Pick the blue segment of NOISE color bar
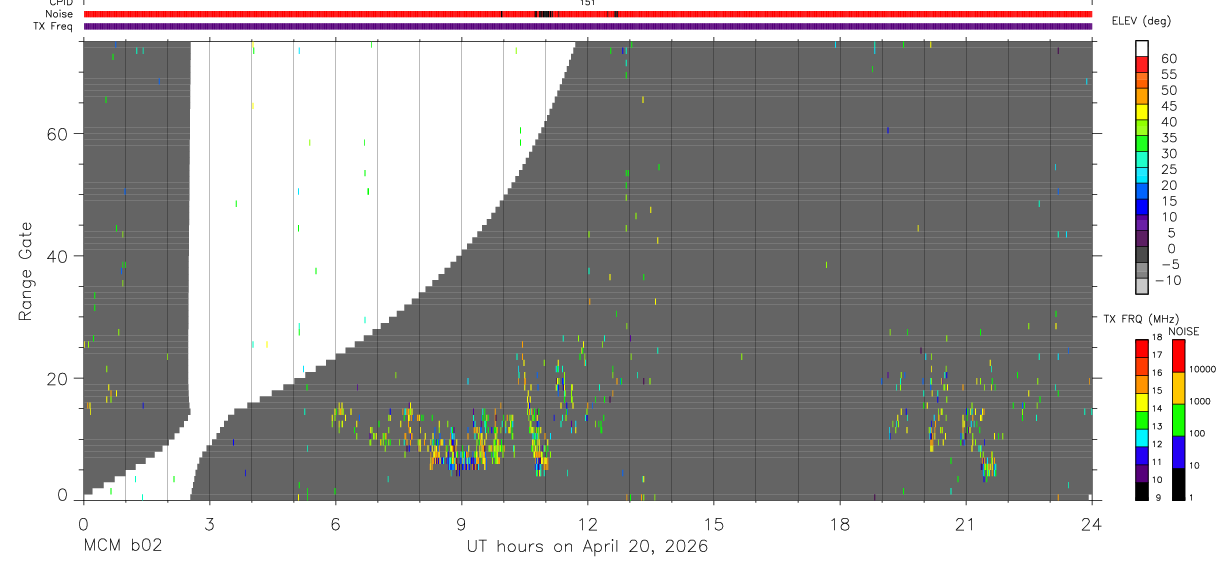Image resolution: width=1228 pixels, height=567 pixels. click(1178, 452)
